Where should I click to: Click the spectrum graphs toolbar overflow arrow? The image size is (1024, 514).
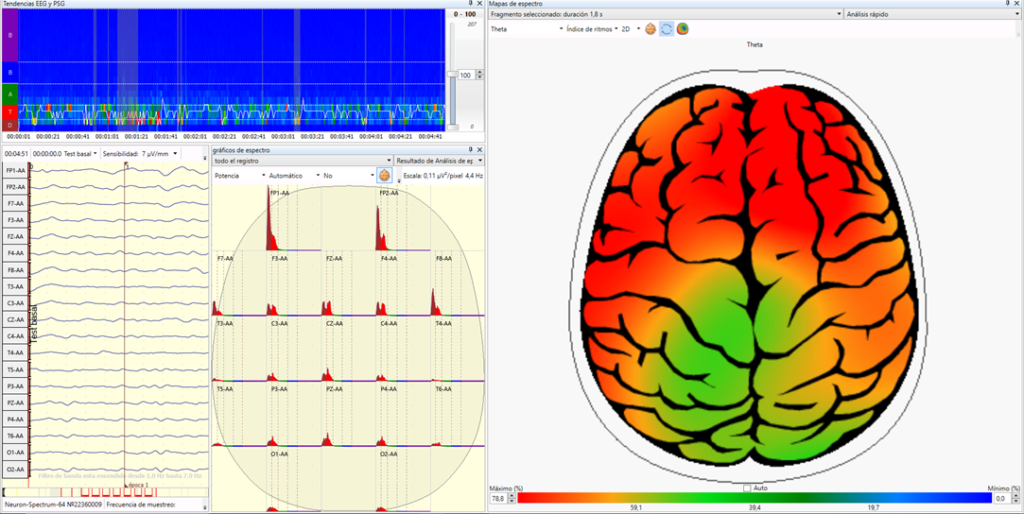tap(398, 180)
